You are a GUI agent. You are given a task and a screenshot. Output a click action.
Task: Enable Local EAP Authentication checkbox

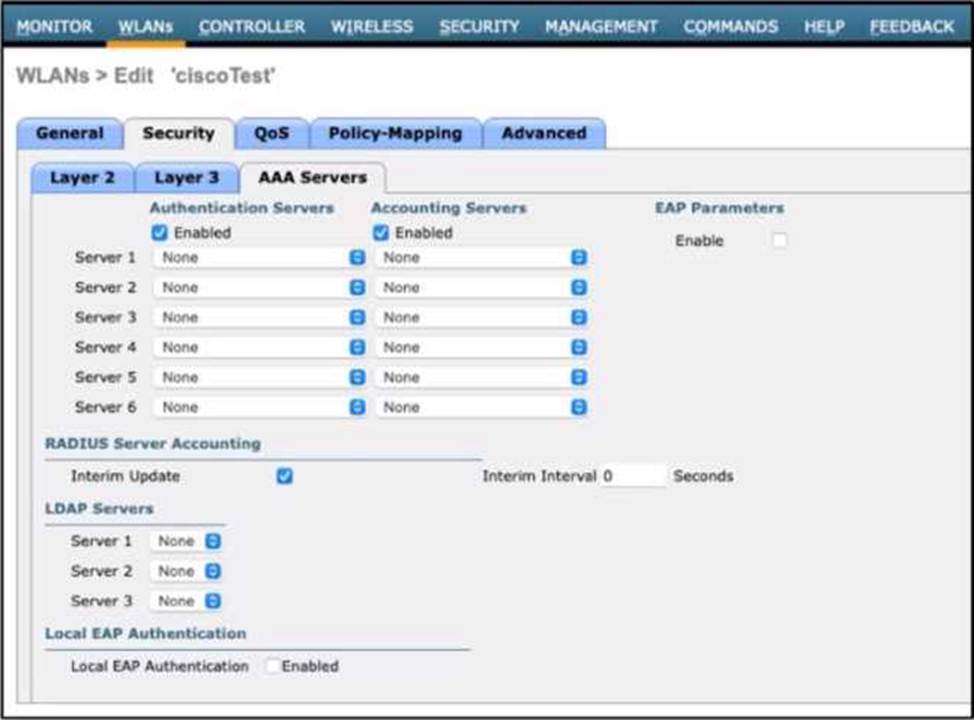coord(272,666)
